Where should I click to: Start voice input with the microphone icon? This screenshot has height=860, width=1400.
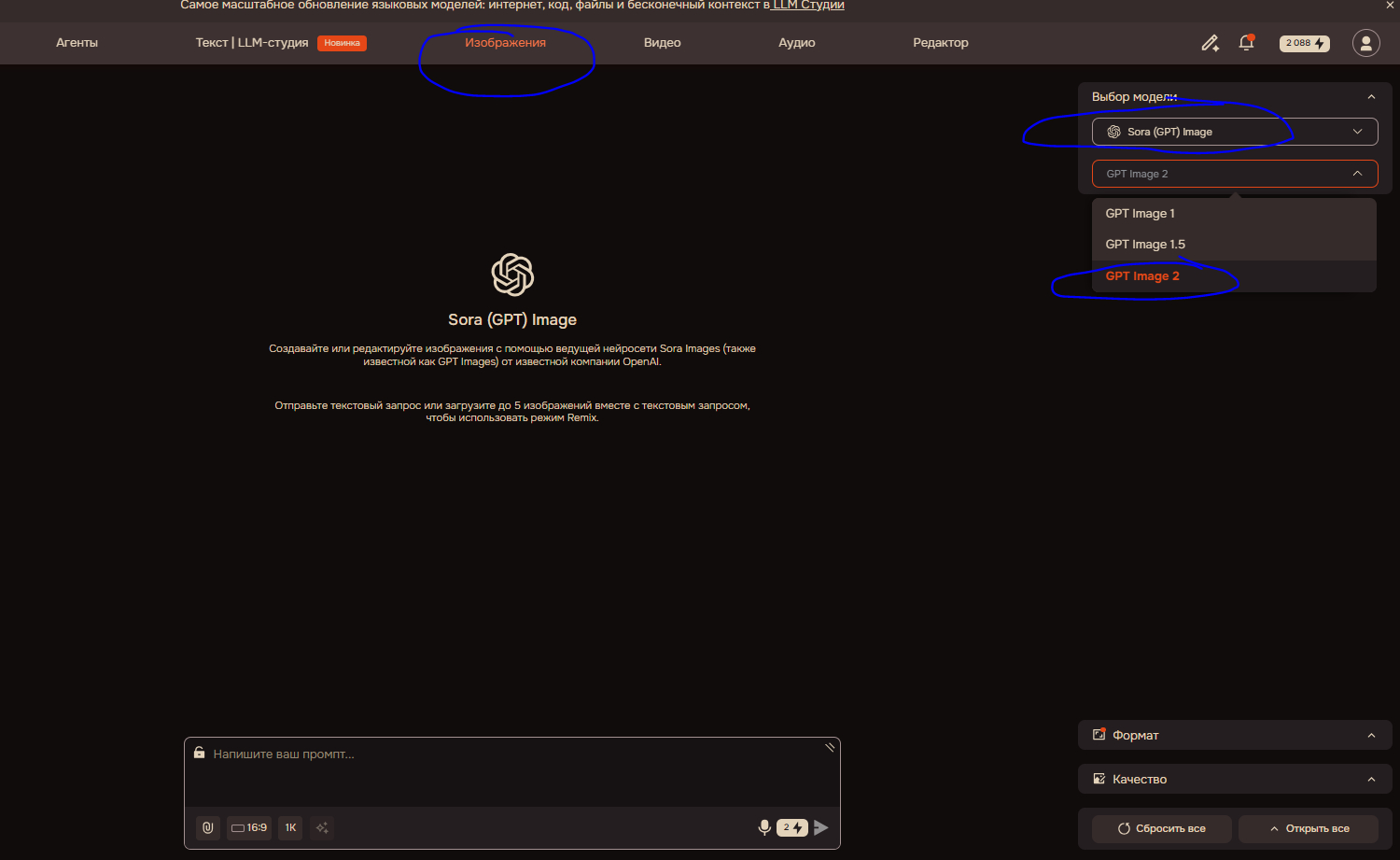[764, 827]
